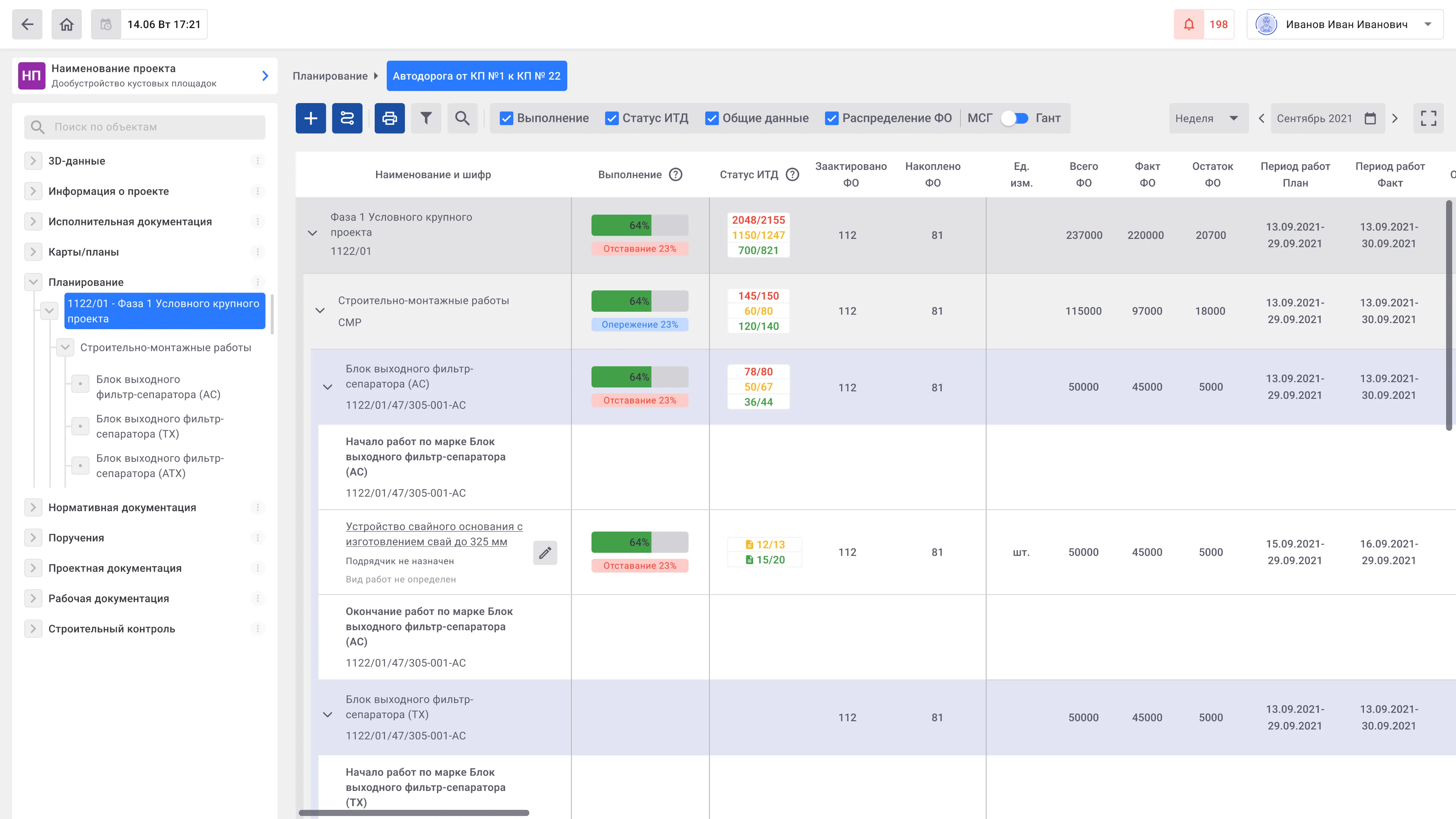Open the Неделя period dropdown
Viewport: 1456px width, 819px height.
pos(1209,118)
